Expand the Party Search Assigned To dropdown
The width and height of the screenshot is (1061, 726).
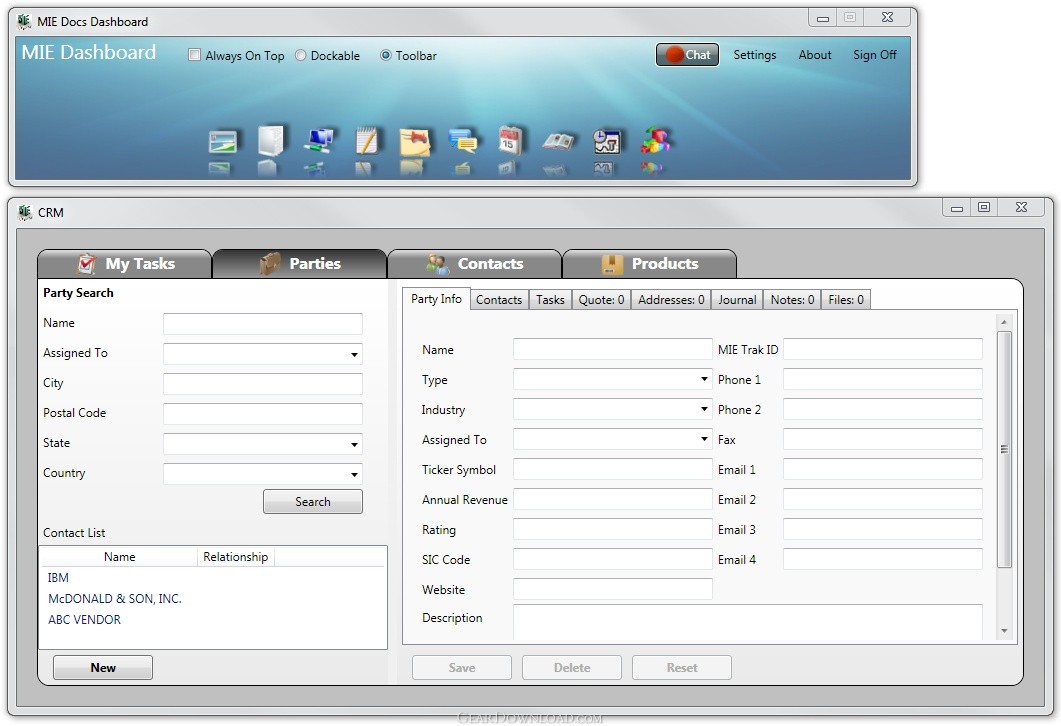[354, 355]
